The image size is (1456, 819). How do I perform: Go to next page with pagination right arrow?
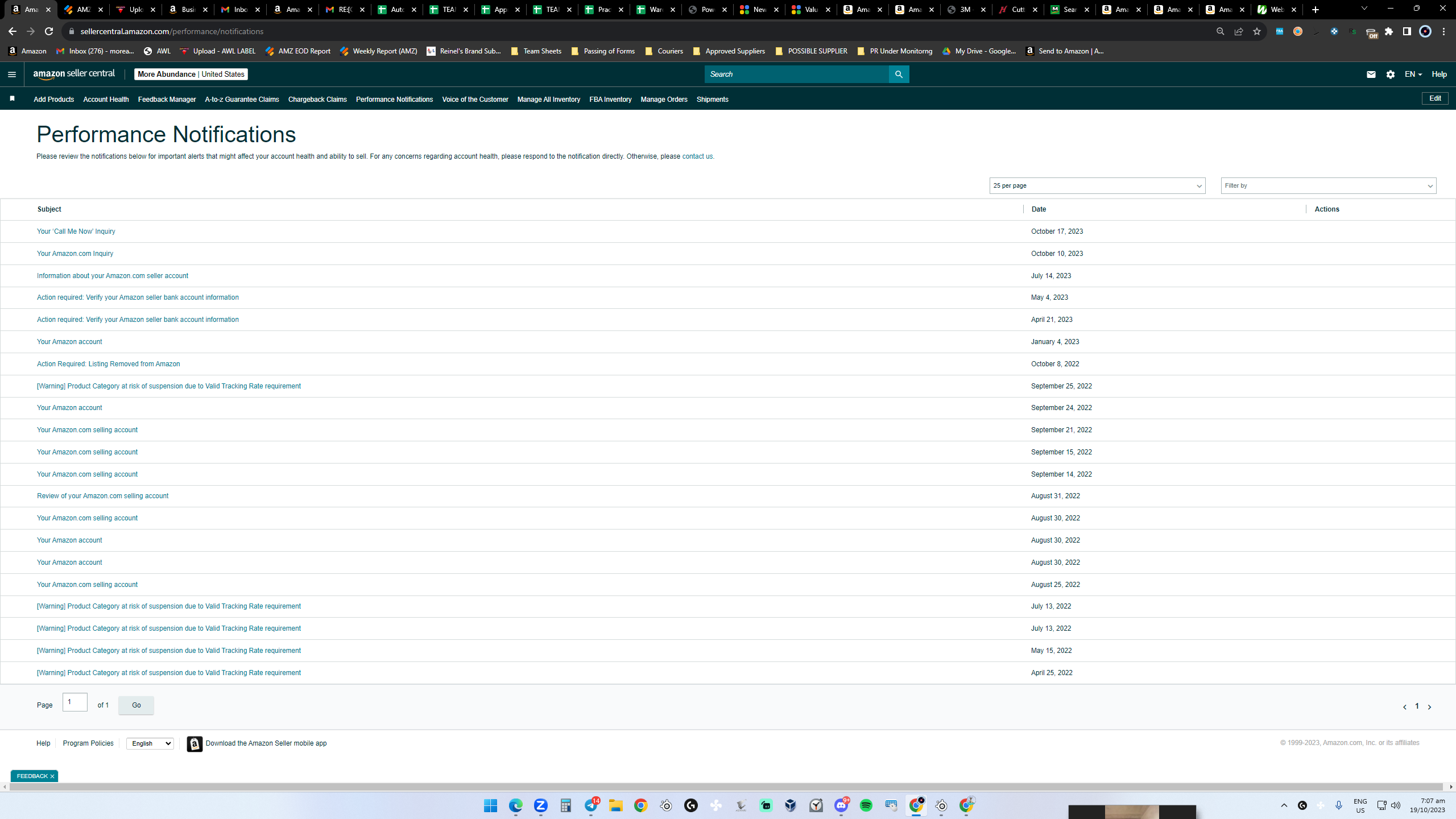(x=1429, y=707)
